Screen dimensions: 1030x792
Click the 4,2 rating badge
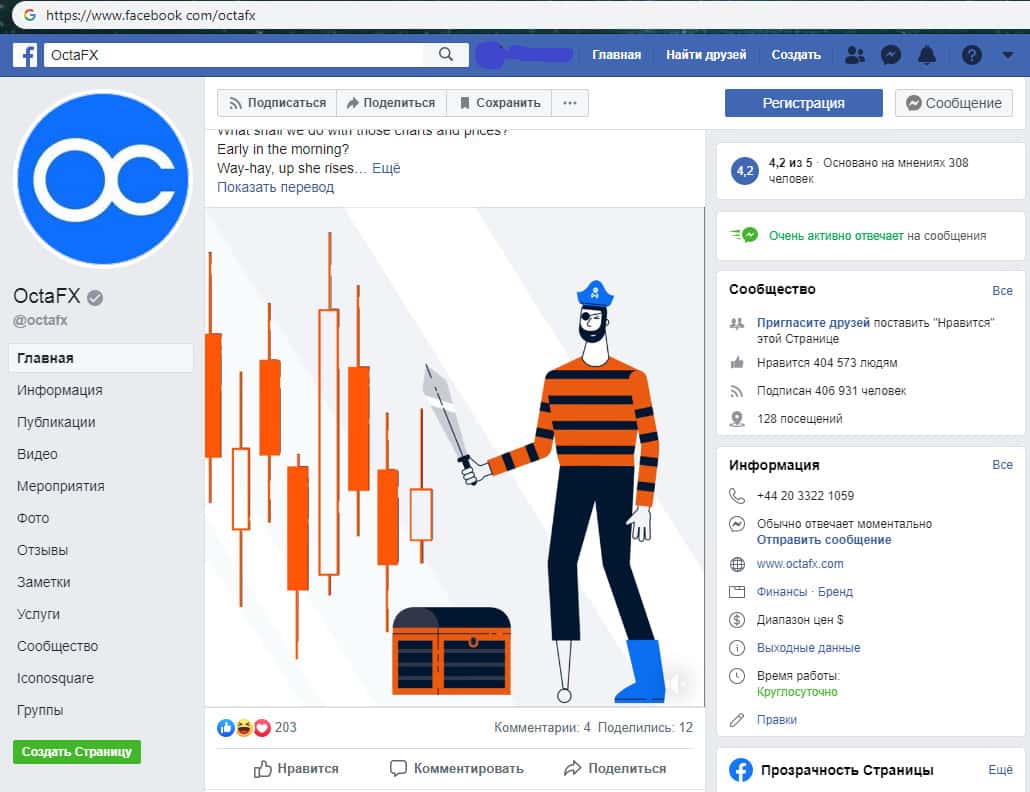click(x=745, y=171)
